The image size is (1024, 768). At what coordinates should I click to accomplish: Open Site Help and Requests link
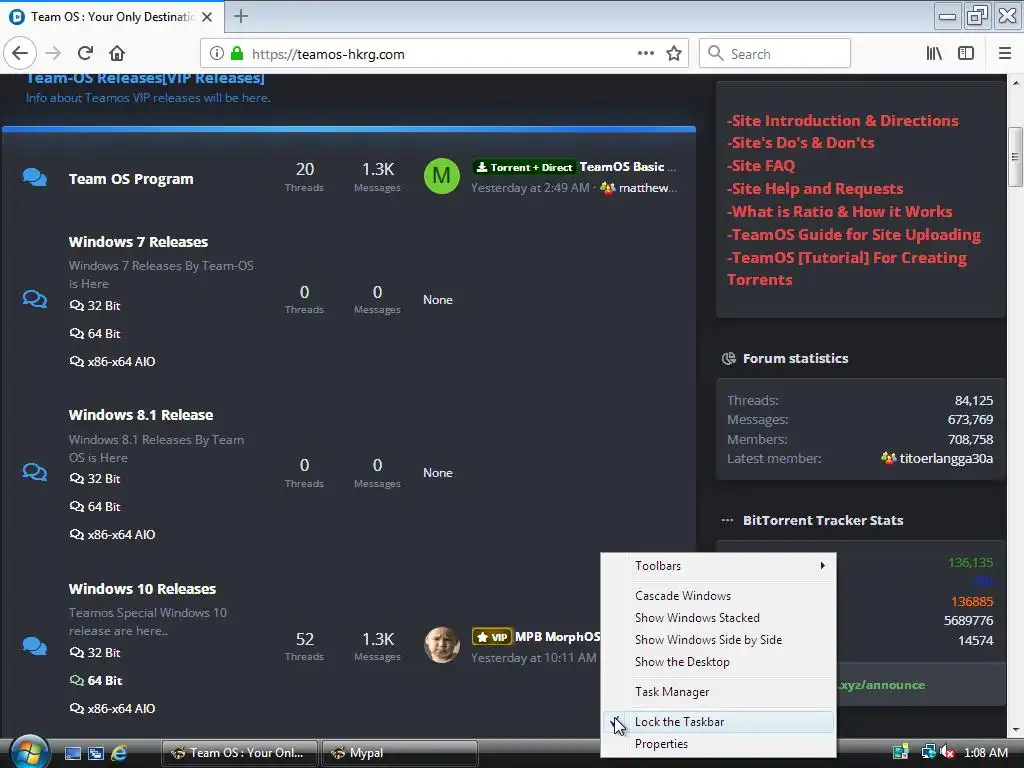point(815,189)
